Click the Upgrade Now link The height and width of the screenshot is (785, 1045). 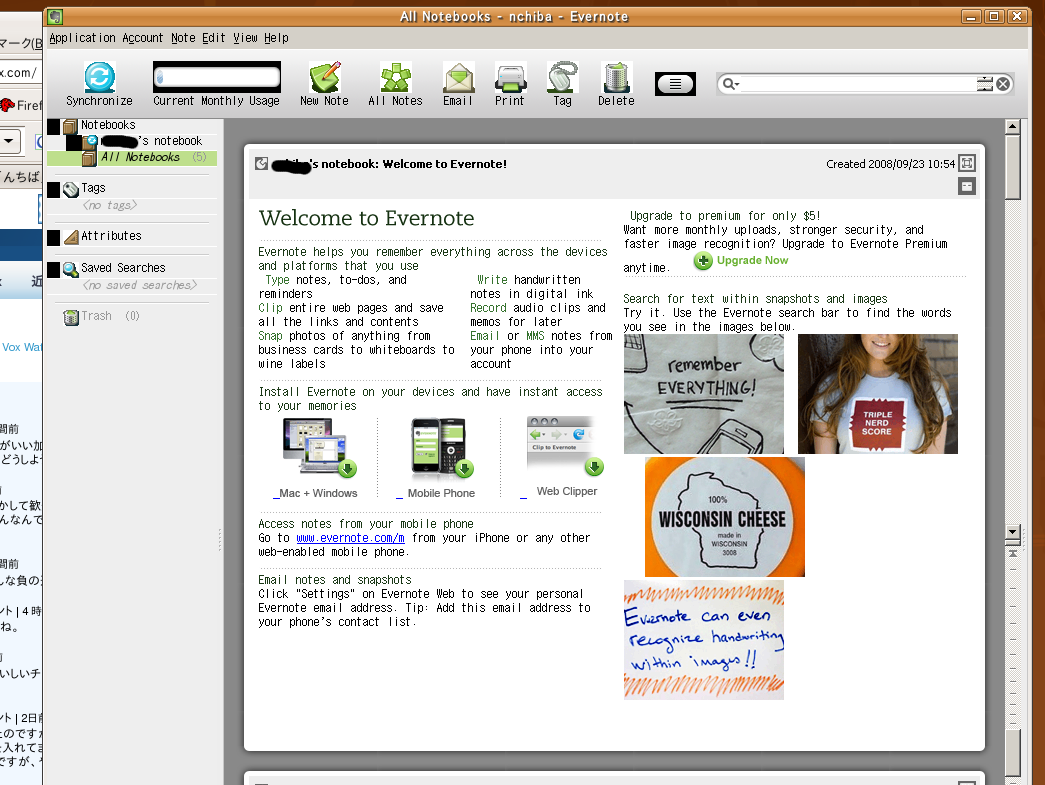[752, 261]
